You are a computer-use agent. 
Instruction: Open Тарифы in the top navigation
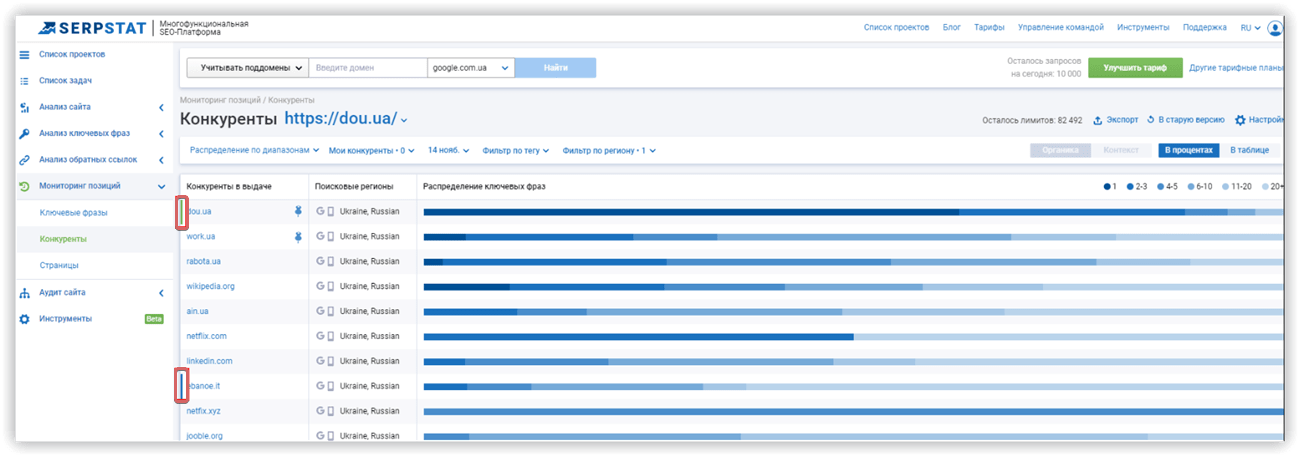coord(989,28)
